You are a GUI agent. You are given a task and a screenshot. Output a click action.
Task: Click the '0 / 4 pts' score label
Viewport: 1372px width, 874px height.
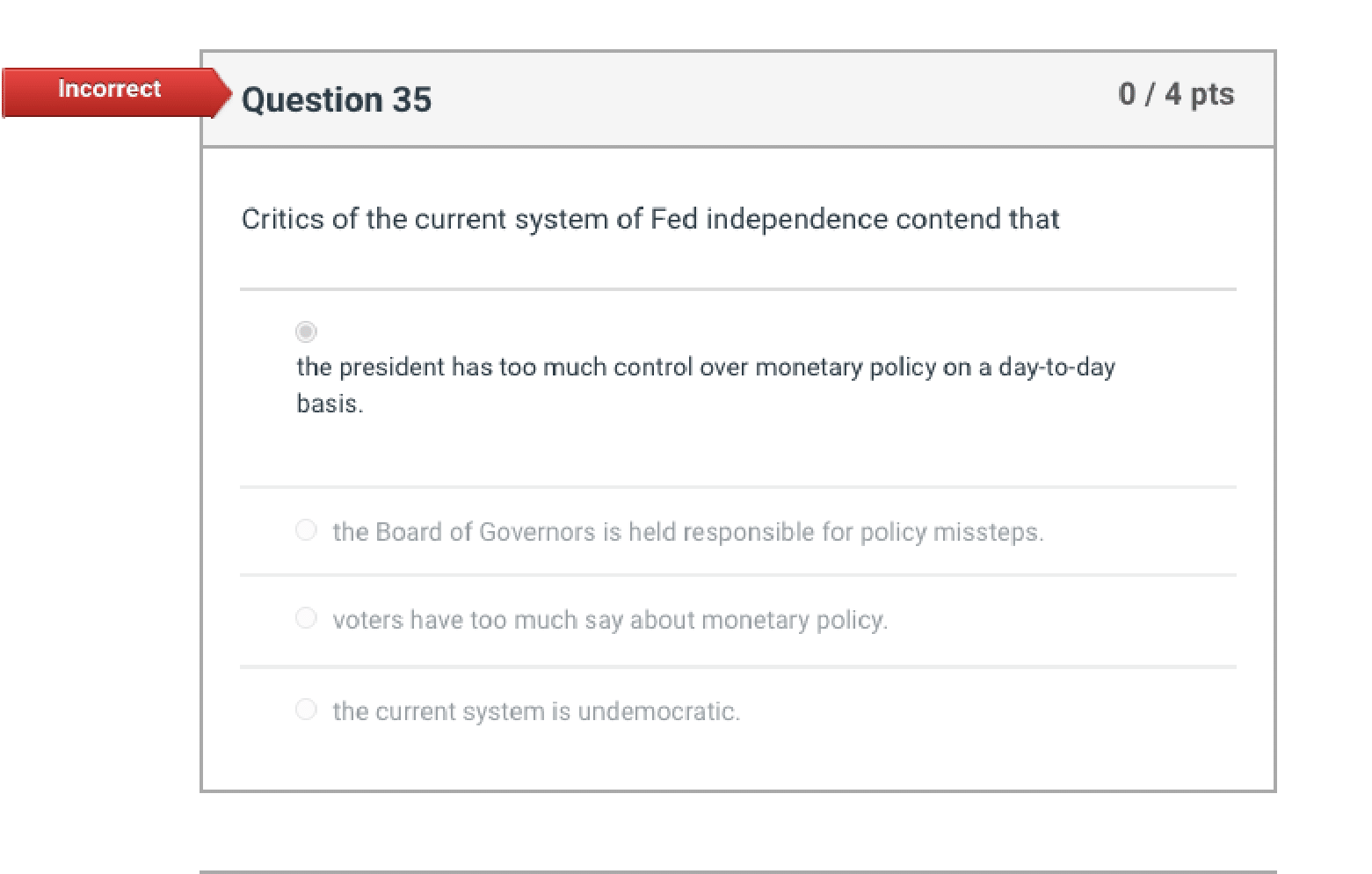pyautogui.click(x=1177, y=94)
